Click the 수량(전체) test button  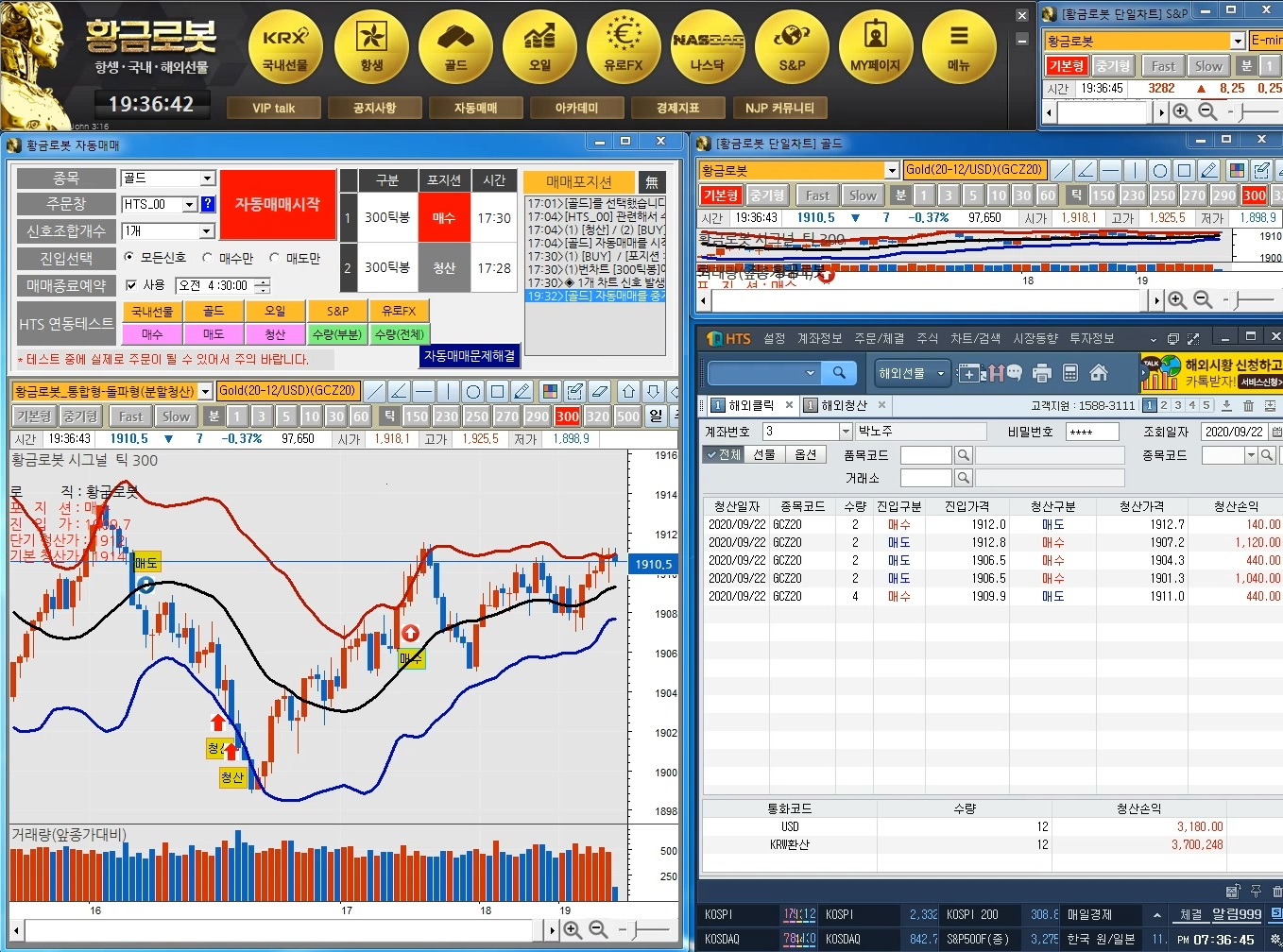point(400,334)
